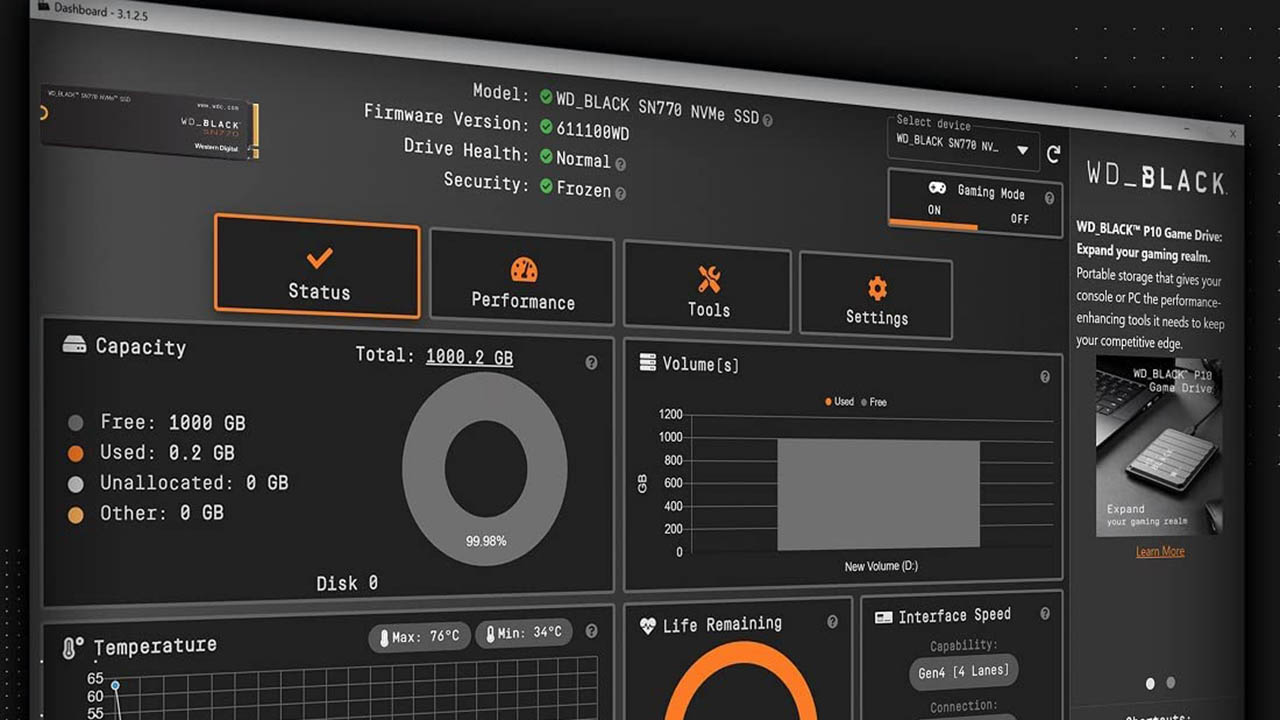
Task: Click the P10 Game Drive ad image
Action: coord(1158,447)
